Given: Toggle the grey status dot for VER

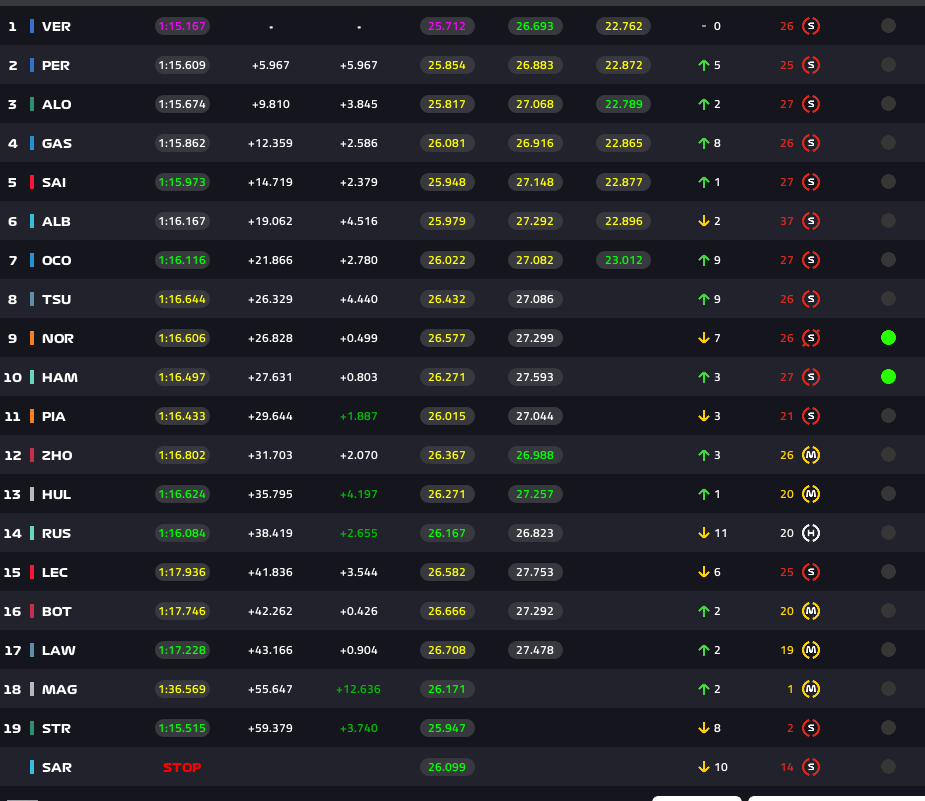Looking at the screenshot, I should [x=888, y=26].
